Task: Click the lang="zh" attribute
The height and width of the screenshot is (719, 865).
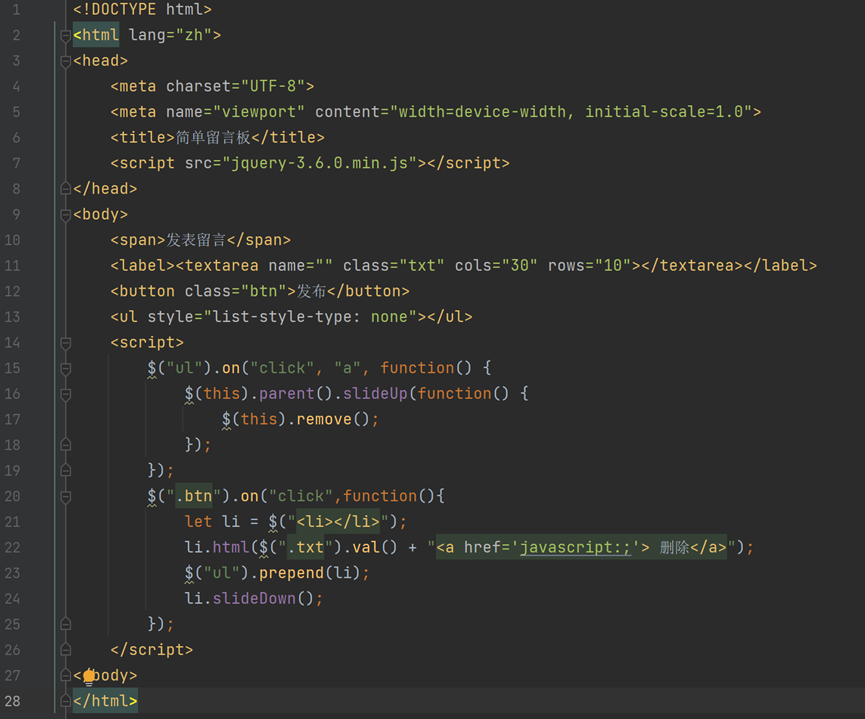Action: (170, 35)
